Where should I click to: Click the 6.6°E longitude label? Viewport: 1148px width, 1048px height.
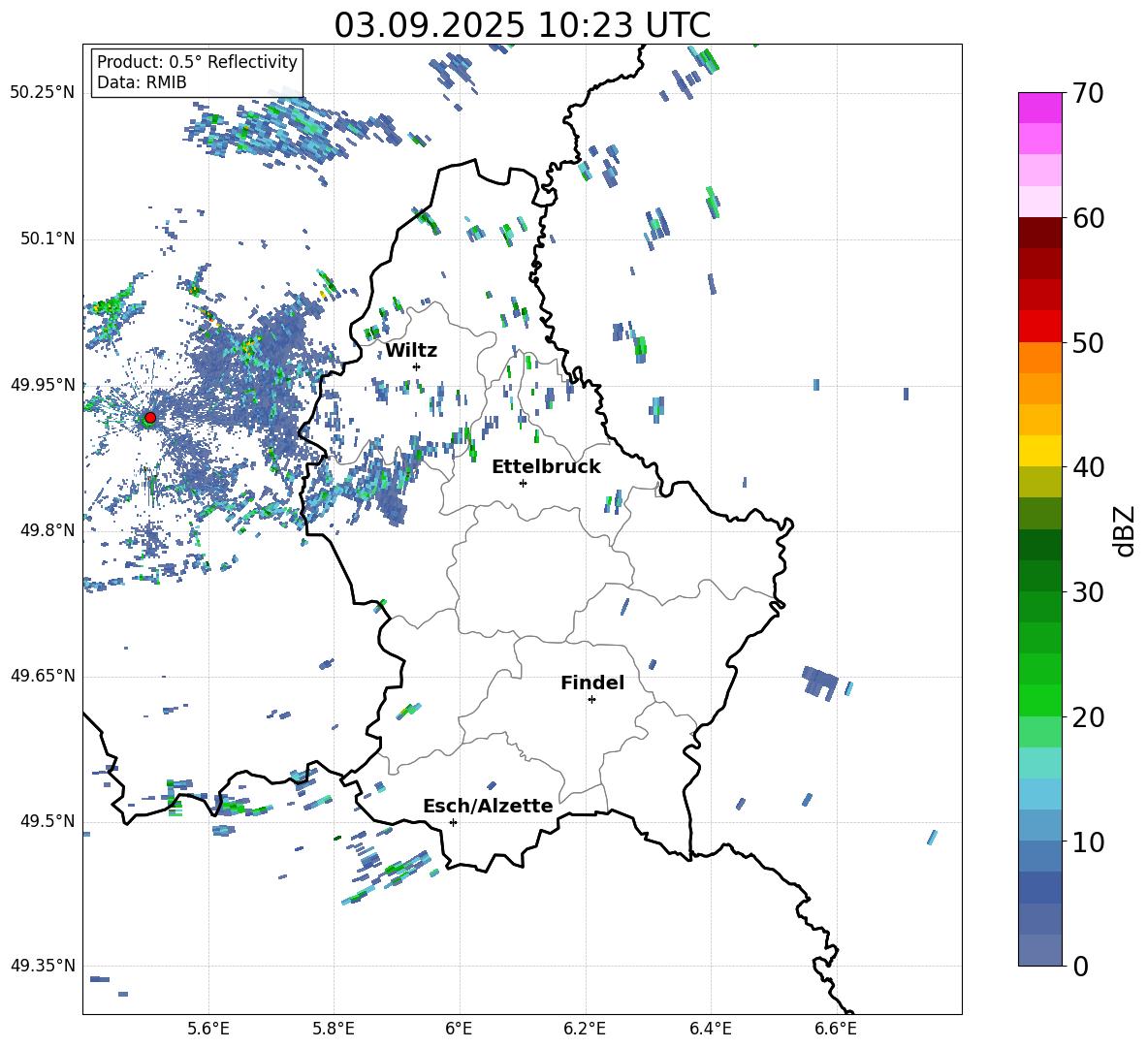[x=836, y=1029]
